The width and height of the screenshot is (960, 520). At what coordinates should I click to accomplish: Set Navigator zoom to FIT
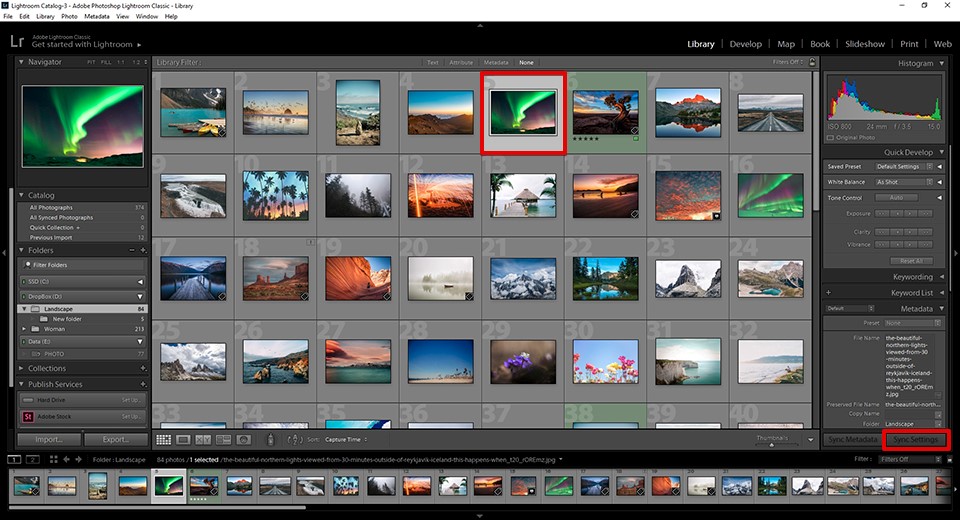coord(91,62)
